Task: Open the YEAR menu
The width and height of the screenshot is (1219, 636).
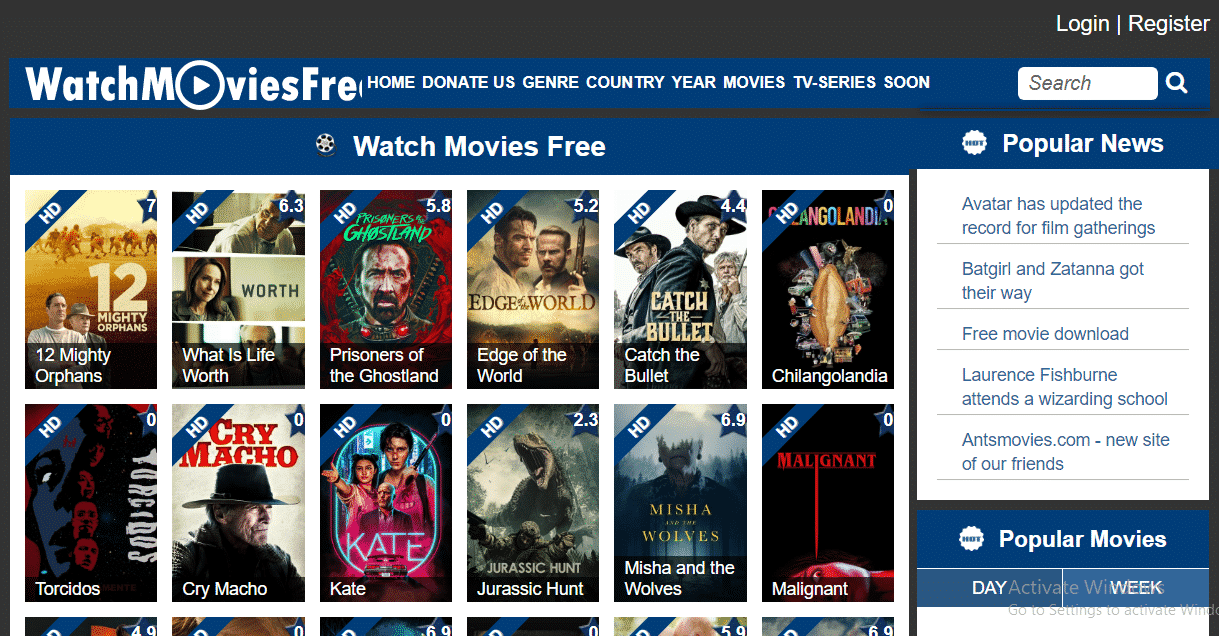Action: 694,82
